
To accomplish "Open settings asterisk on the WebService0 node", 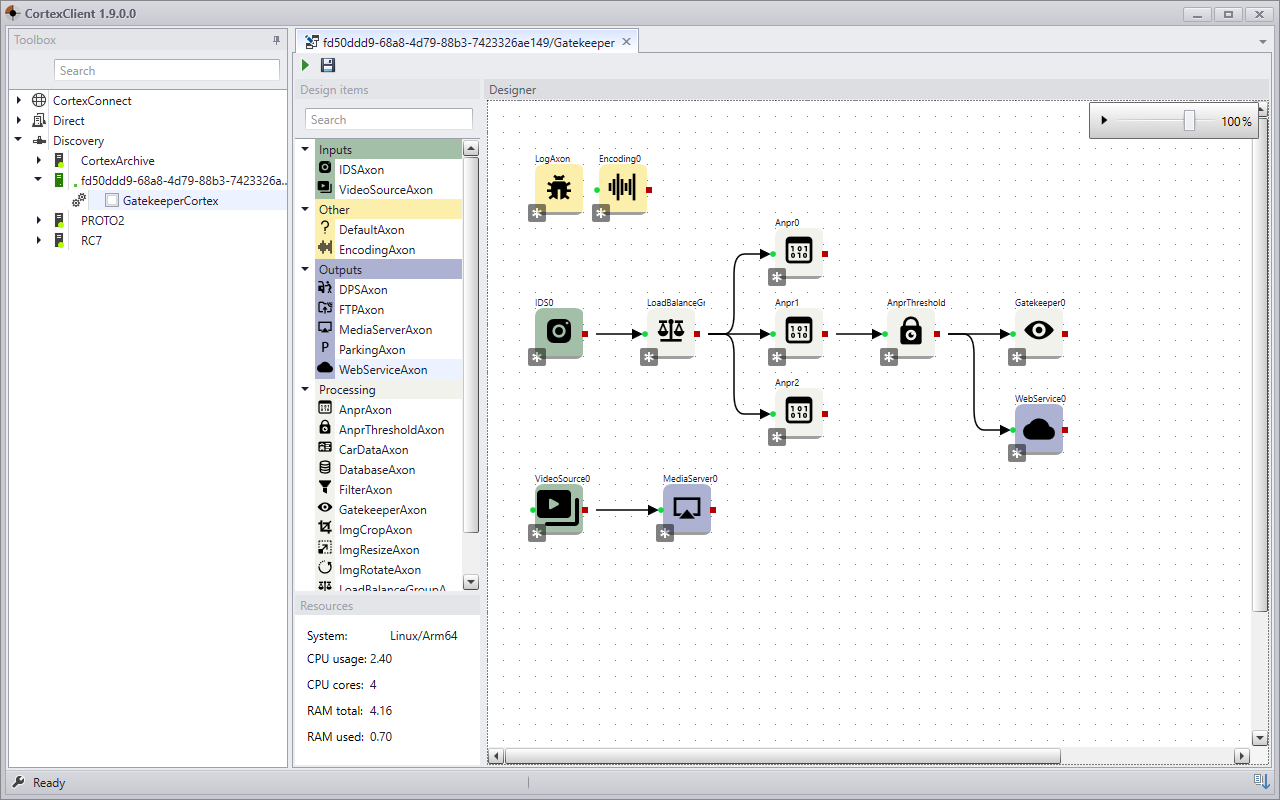I will point(1017,453).
